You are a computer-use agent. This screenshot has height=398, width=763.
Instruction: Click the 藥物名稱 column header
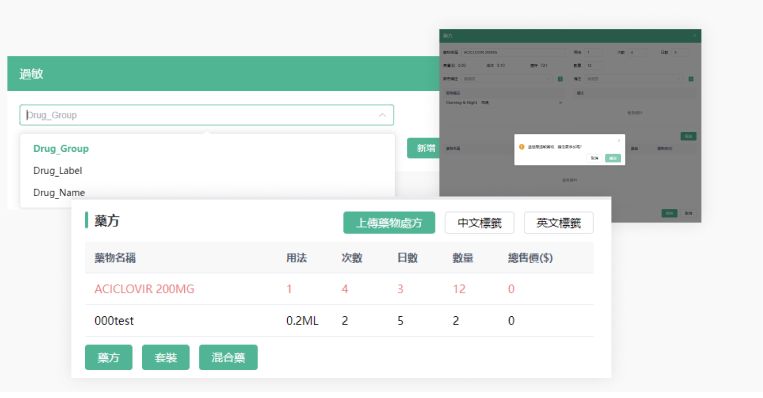[115, 258]
